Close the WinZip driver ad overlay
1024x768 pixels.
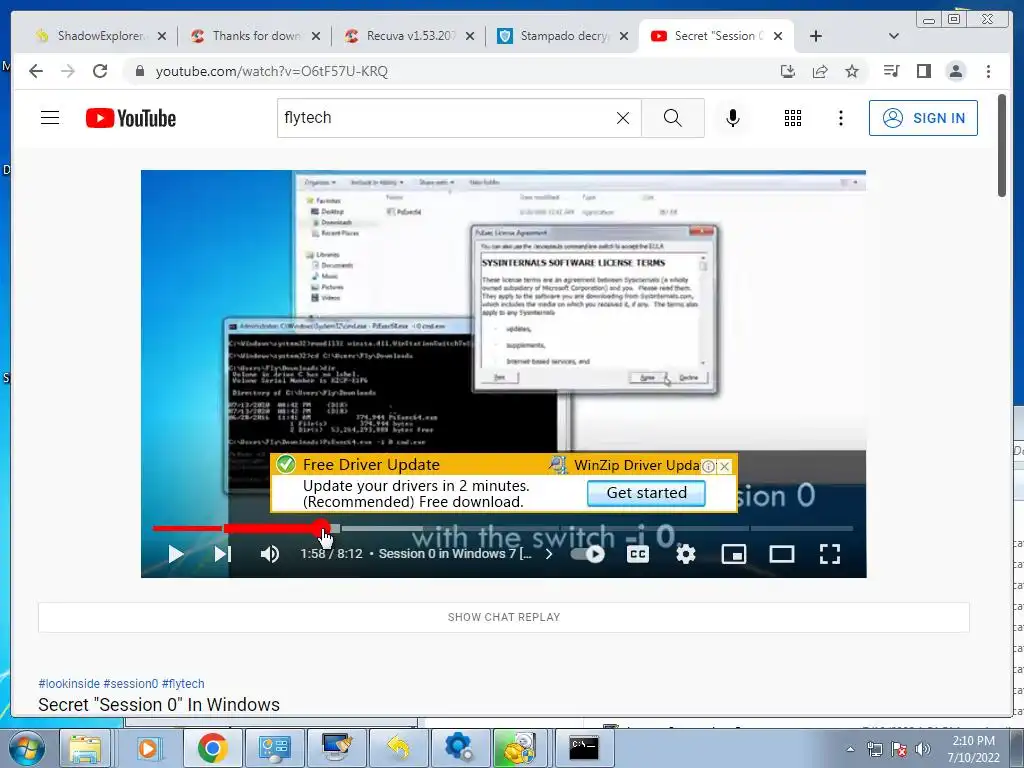tap(725, 466)
